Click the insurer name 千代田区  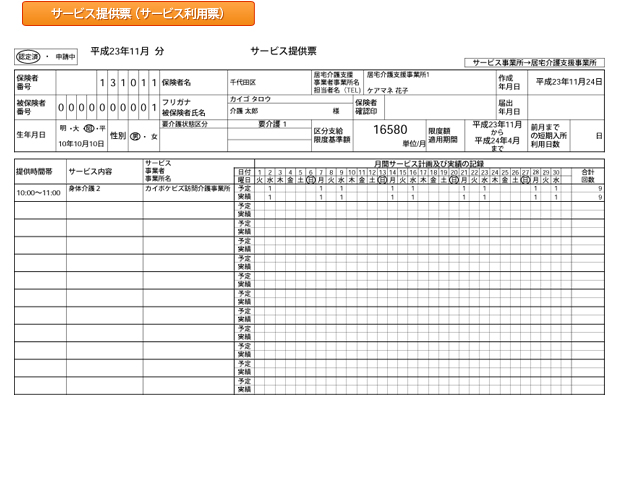(243, 82)
